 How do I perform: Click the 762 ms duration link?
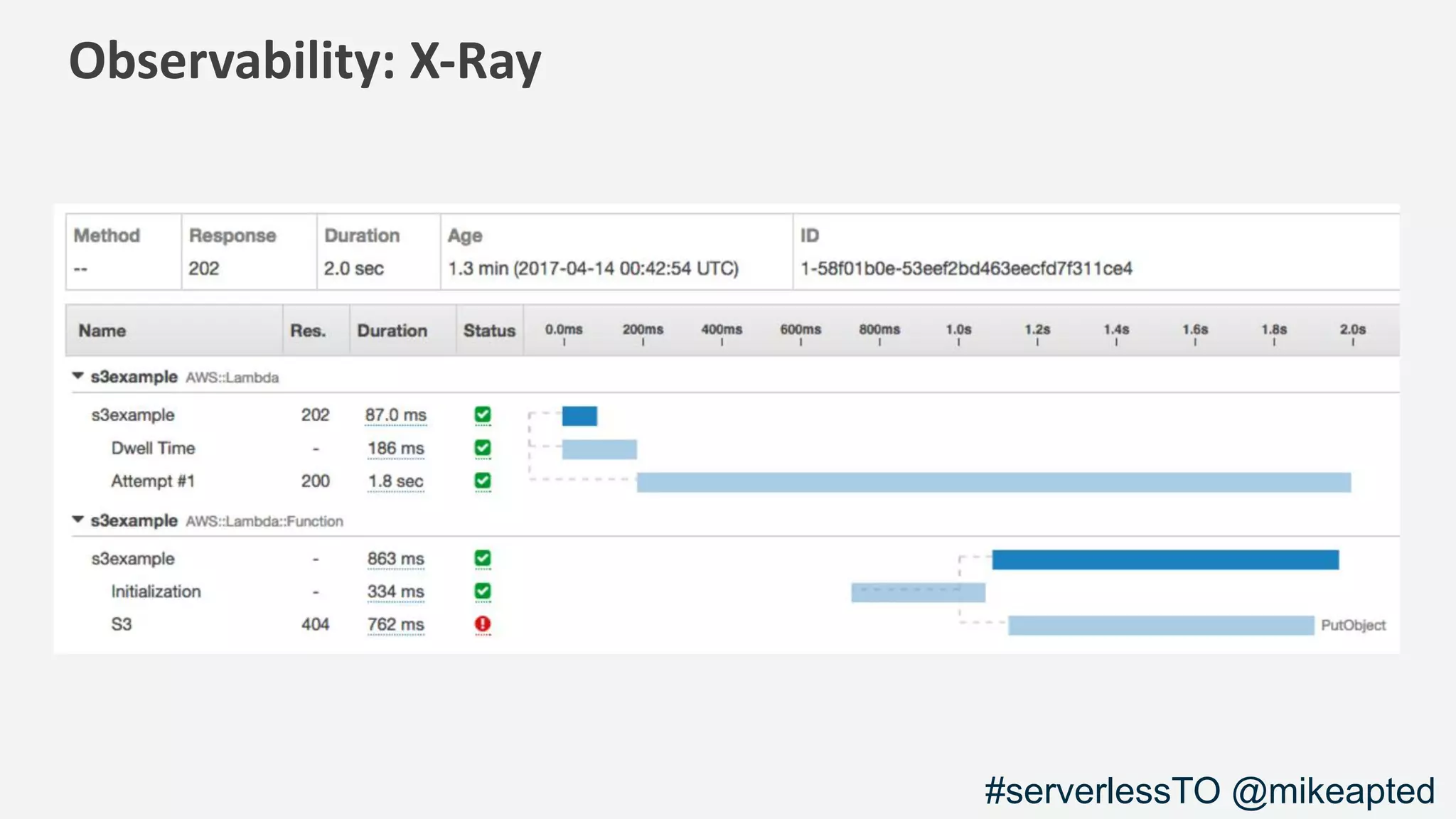pos(395,625)
